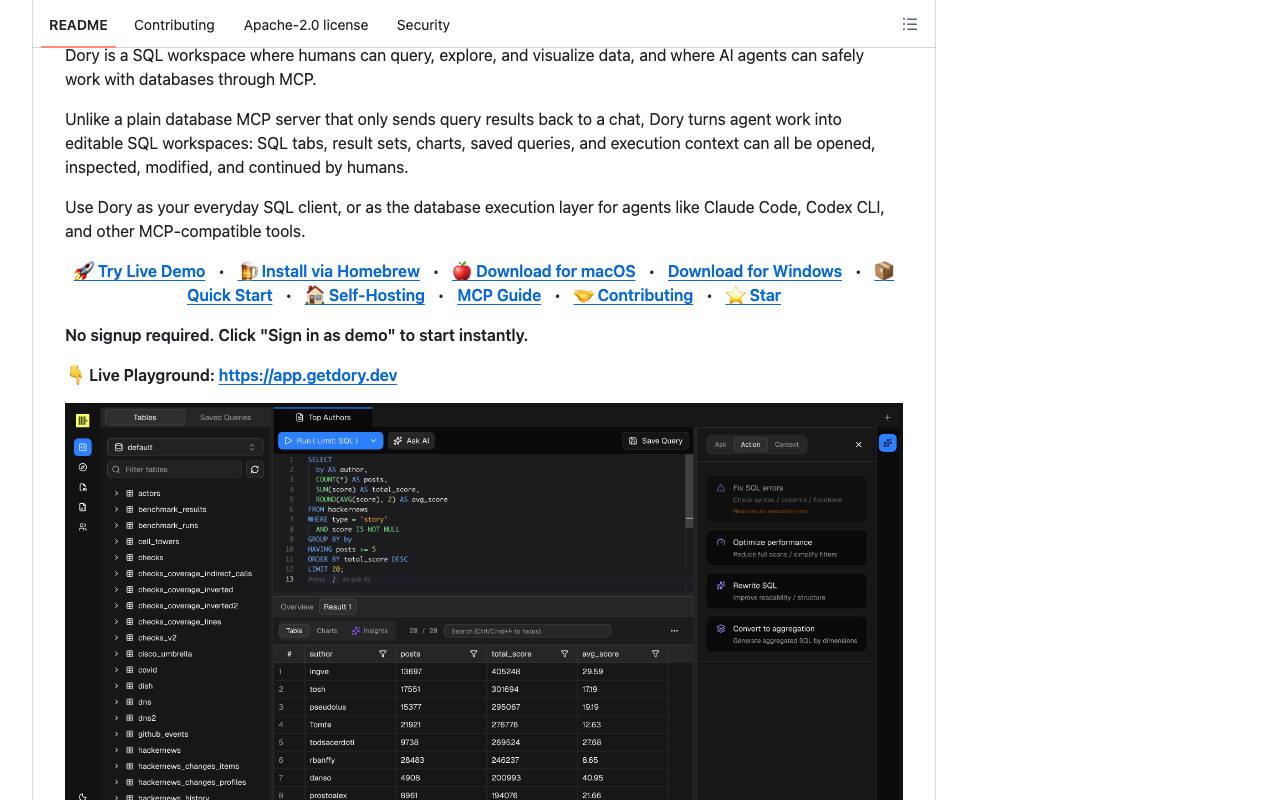Switch to the README tab
The height and width of the screenshot is (800, 1280).
click(x=78, y=25)
